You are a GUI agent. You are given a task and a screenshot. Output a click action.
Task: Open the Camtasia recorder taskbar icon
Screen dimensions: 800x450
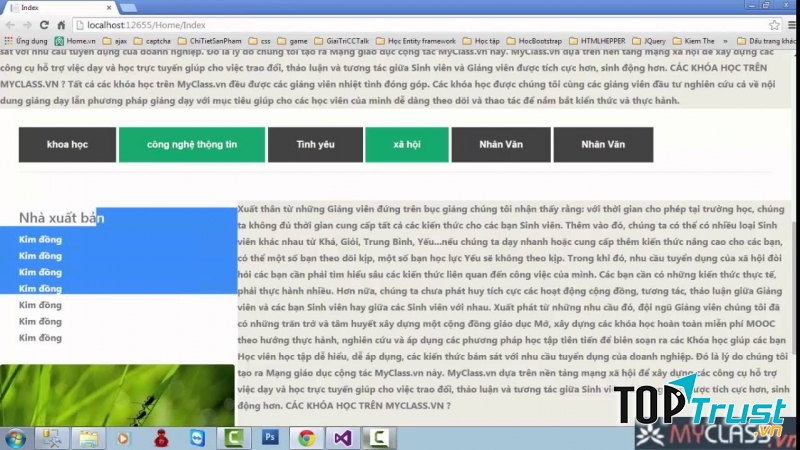(x=379, y=438)
